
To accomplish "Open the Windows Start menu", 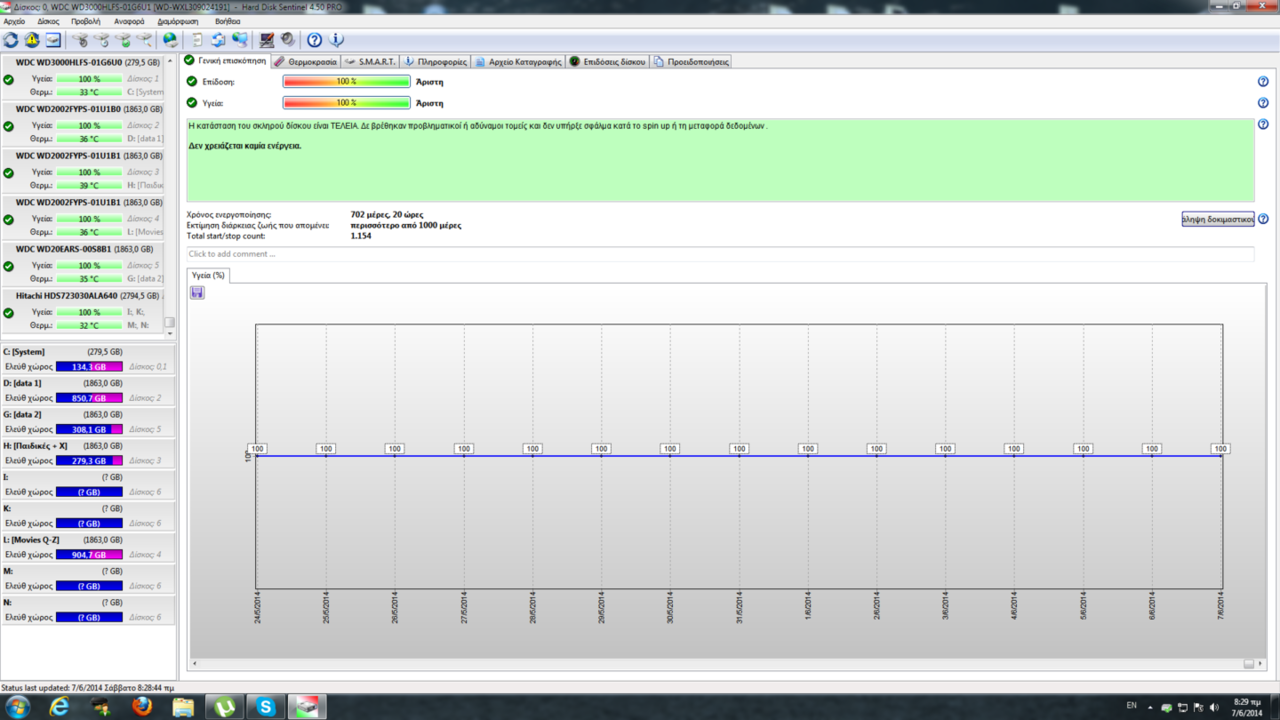I will pos(18,707).
